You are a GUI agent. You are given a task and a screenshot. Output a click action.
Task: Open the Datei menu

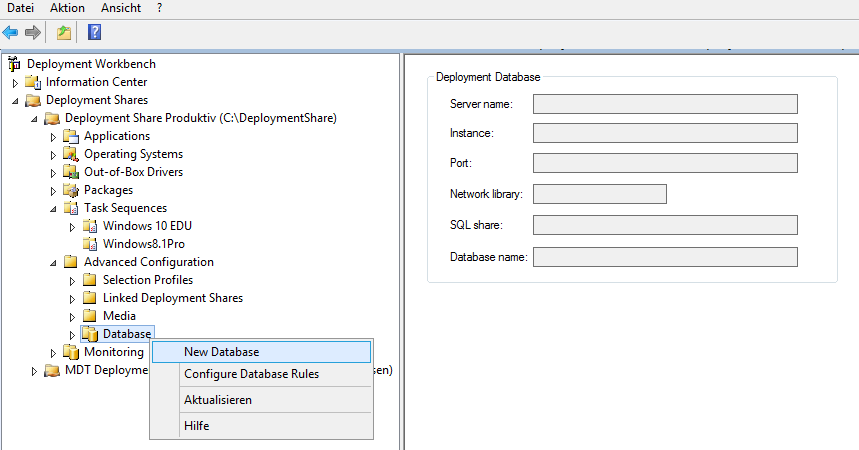tap(20, 8)
